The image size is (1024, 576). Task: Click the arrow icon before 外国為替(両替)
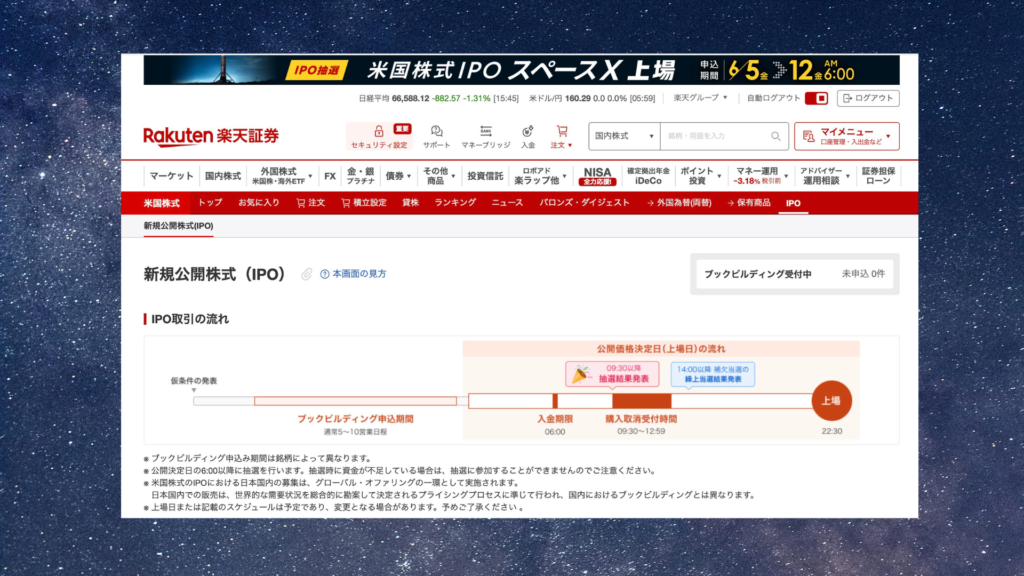[x=650, y=203]
